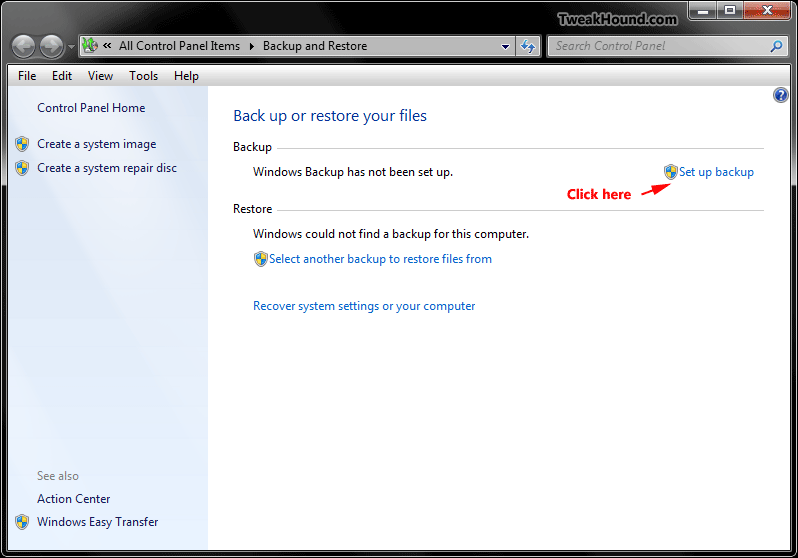Viewport: 798px width, 558px height.
Task: Go to Control Panel Home
Action: pos(91,108)
